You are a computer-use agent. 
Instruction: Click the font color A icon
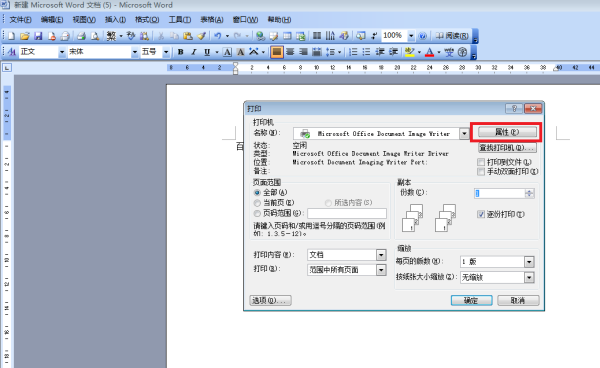430,52
